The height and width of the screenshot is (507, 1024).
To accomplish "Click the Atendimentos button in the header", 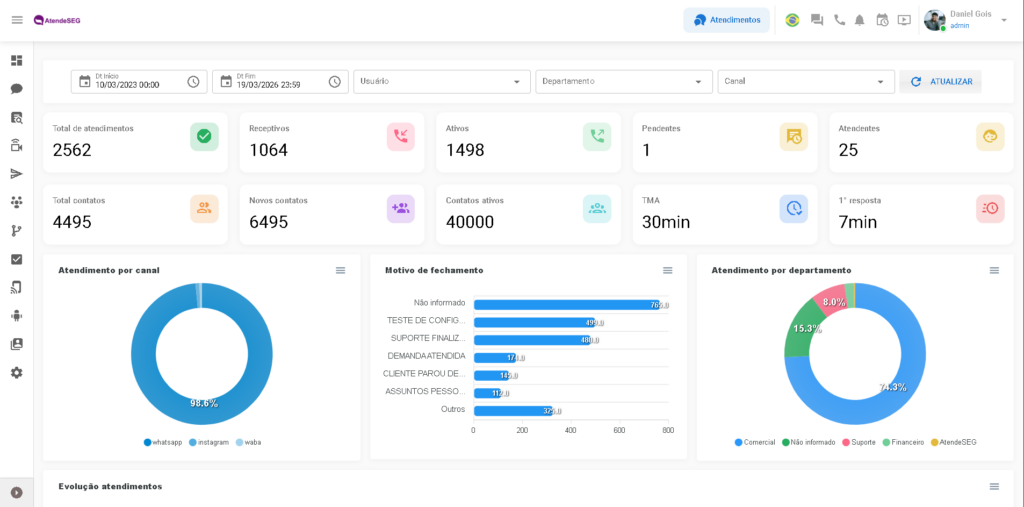I will coord(727,20).
